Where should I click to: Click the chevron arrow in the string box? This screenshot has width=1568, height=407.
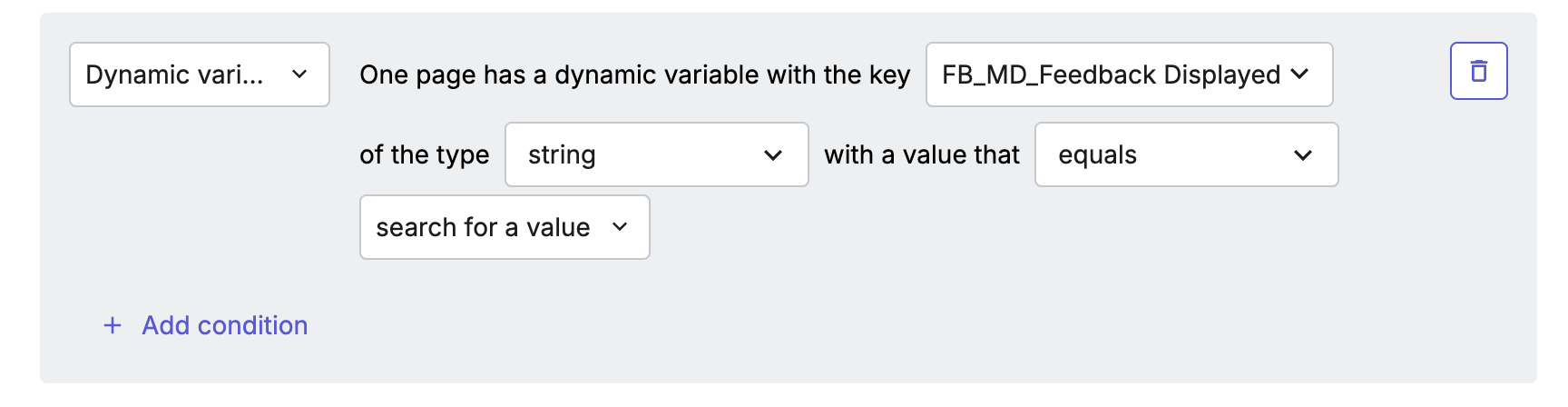pyautogui.click(x=773, y=155)
